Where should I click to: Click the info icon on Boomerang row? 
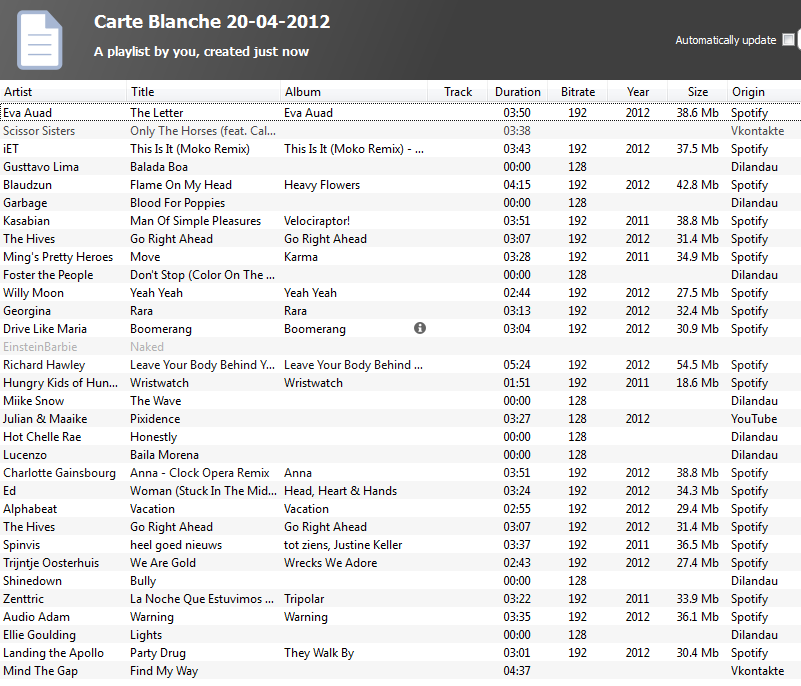420,328
